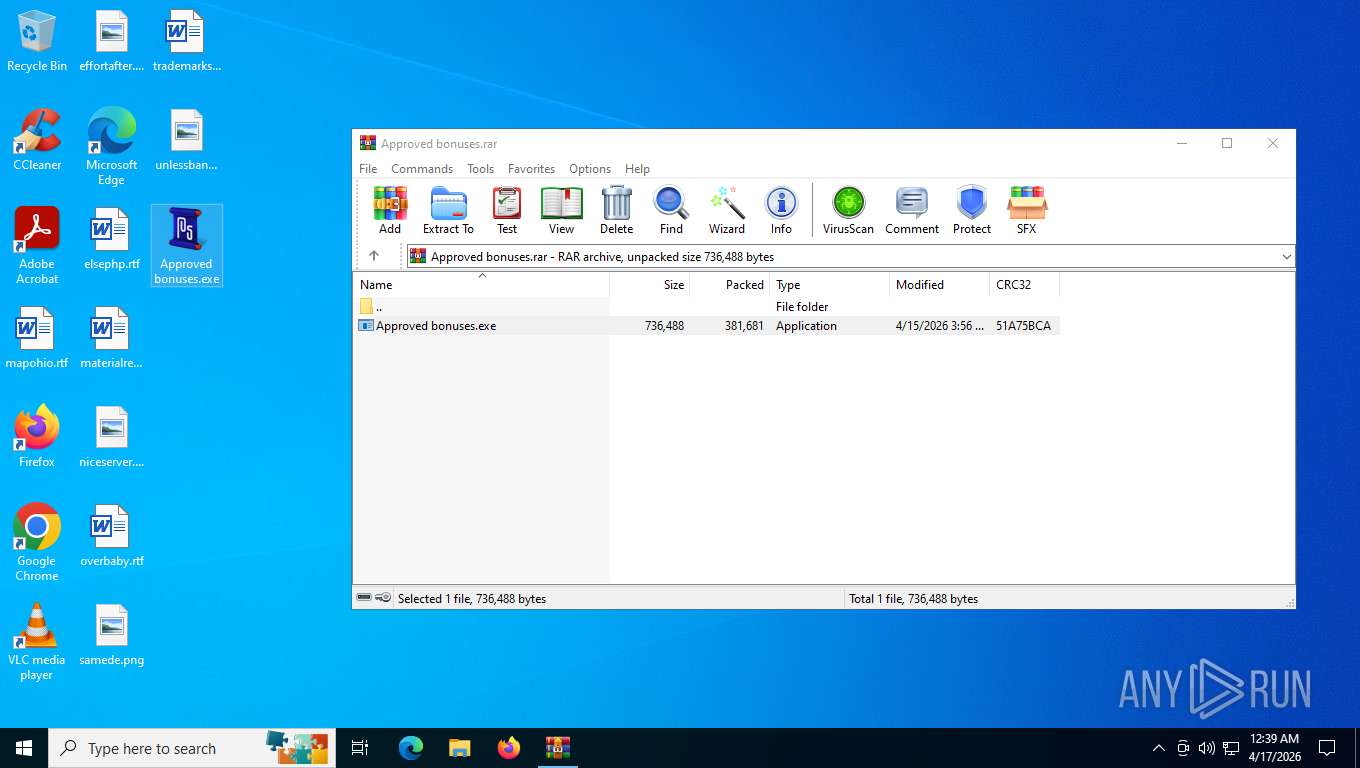This screenshot has height=768, width=1360.
Task: Select the Firefox desktop shortcut
Action: [x=37, y=438]
